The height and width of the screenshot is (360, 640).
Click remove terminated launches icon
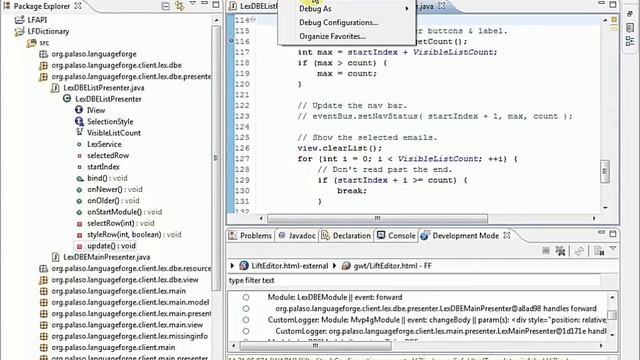pyautogui.click(x=561, y=251)
